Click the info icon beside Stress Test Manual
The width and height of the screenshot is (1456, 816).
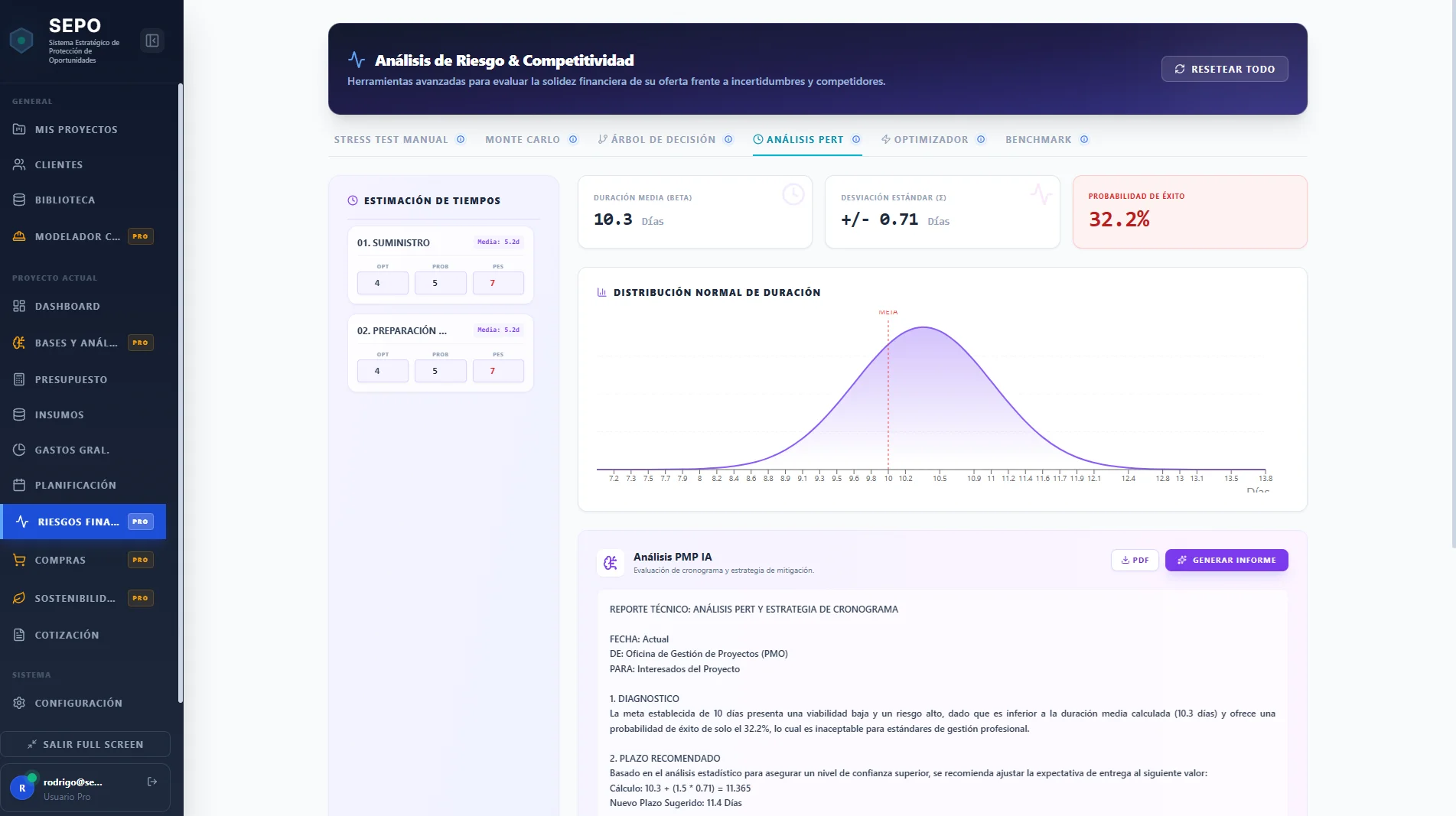461,140
